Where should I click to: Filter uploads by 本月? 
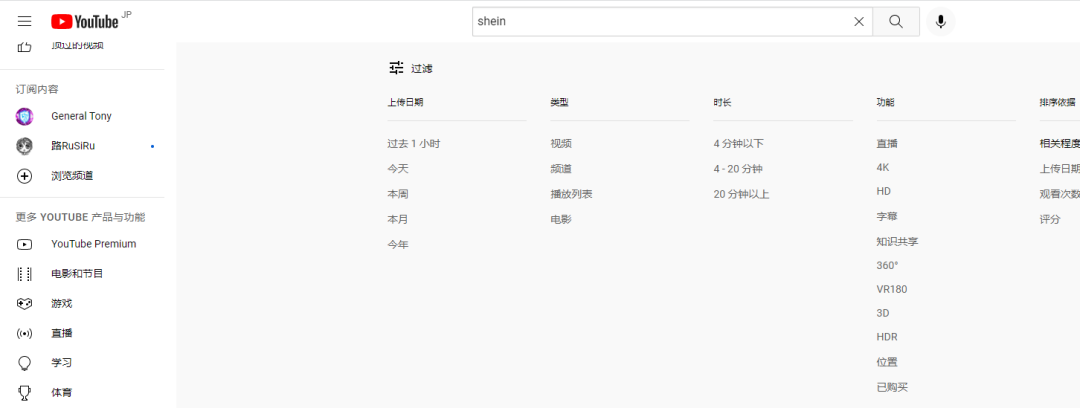(x=397, y=219)
